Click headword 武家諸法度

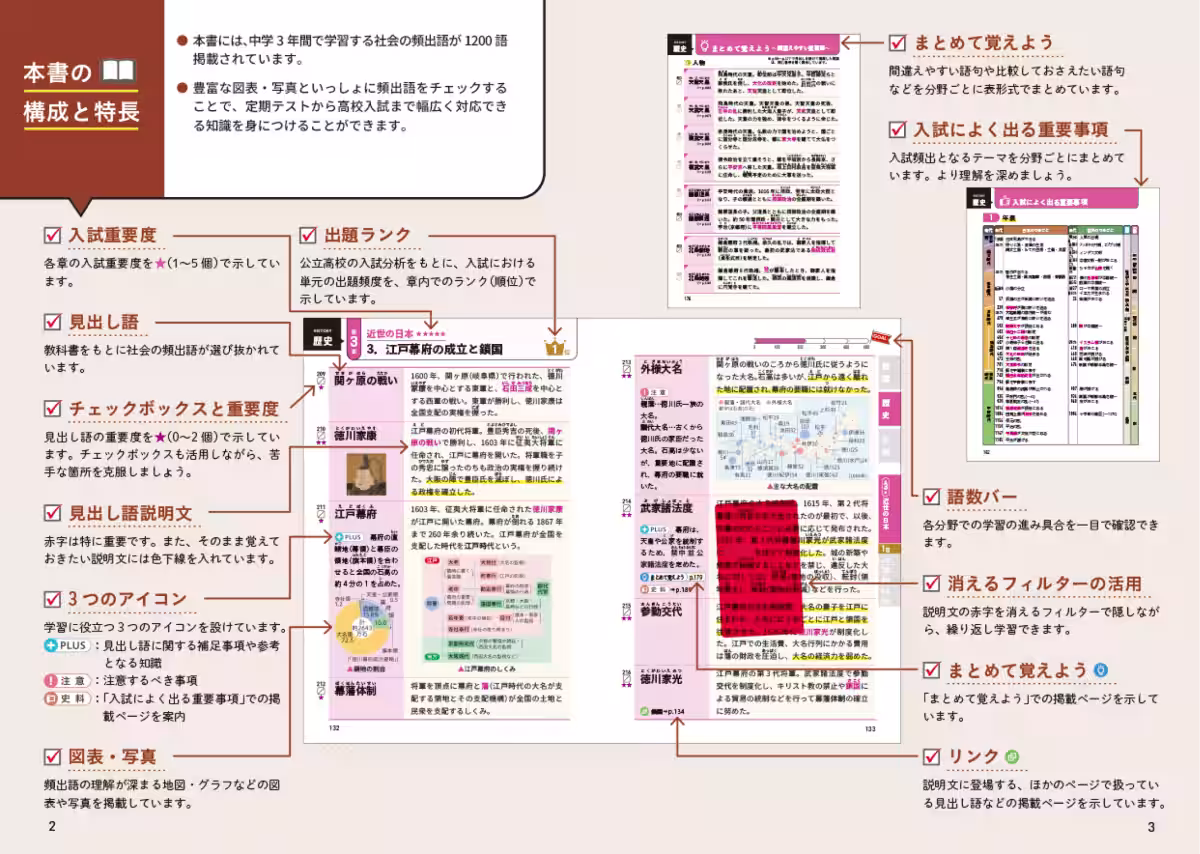pyautogui.click(x=668, y=510)
